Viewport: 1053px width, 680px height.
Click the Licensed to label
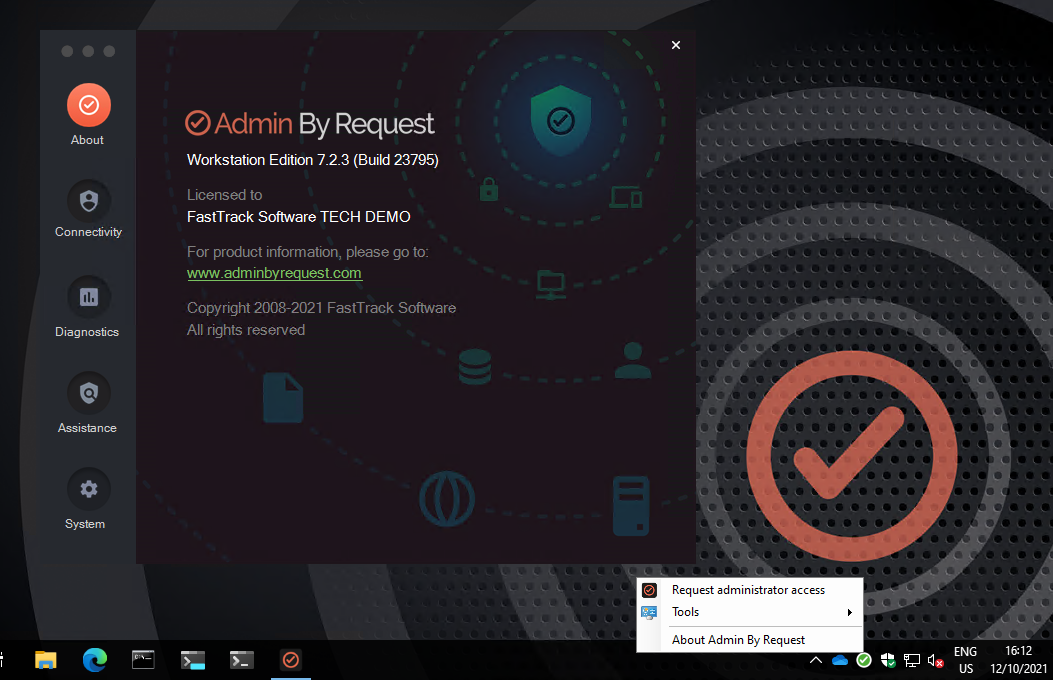coord(224,195)
